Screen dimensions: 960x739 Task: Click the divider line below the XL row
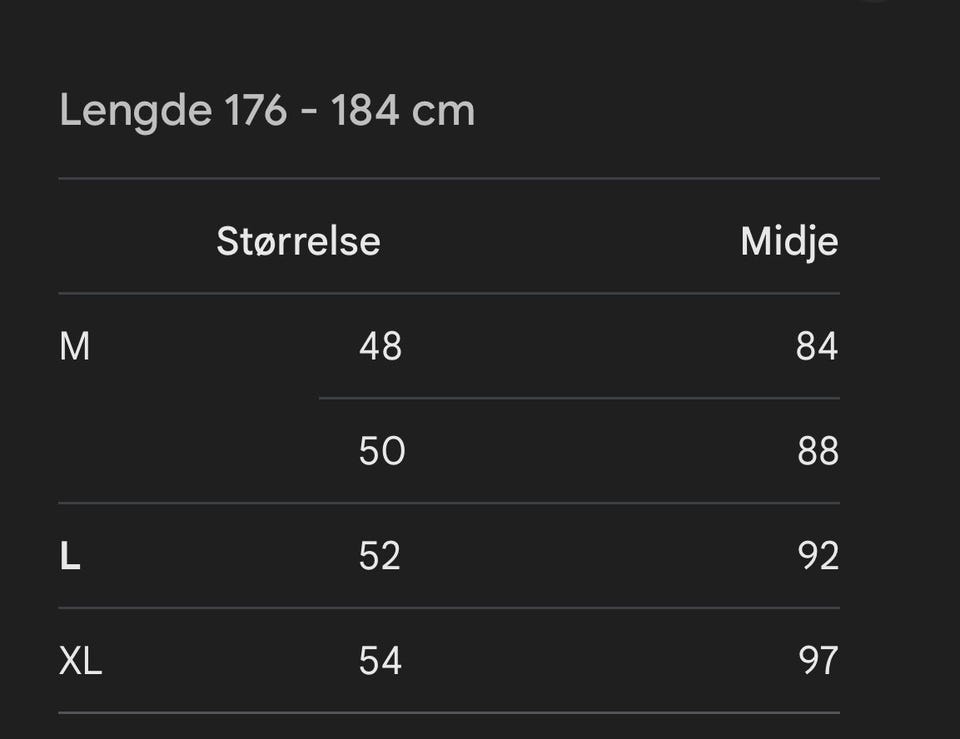click(x=449, y=713)
